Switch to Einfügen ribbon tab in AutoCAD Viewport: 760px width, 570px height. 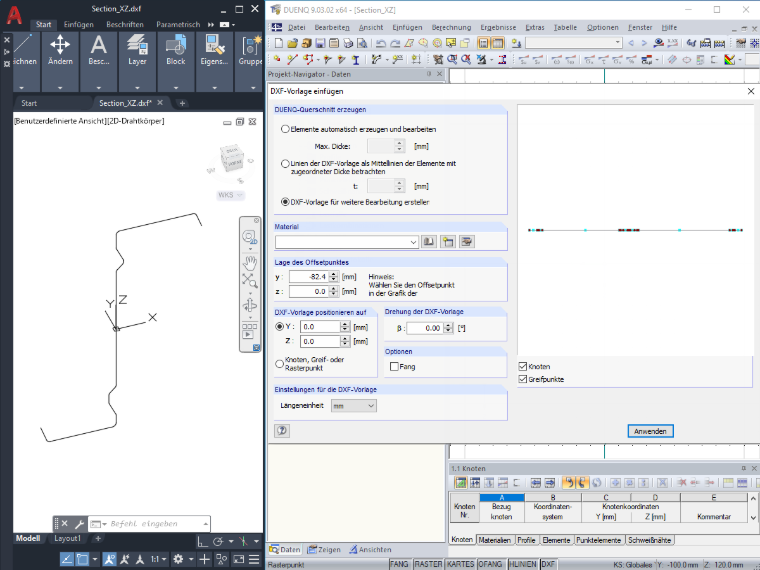coord(79,24)
